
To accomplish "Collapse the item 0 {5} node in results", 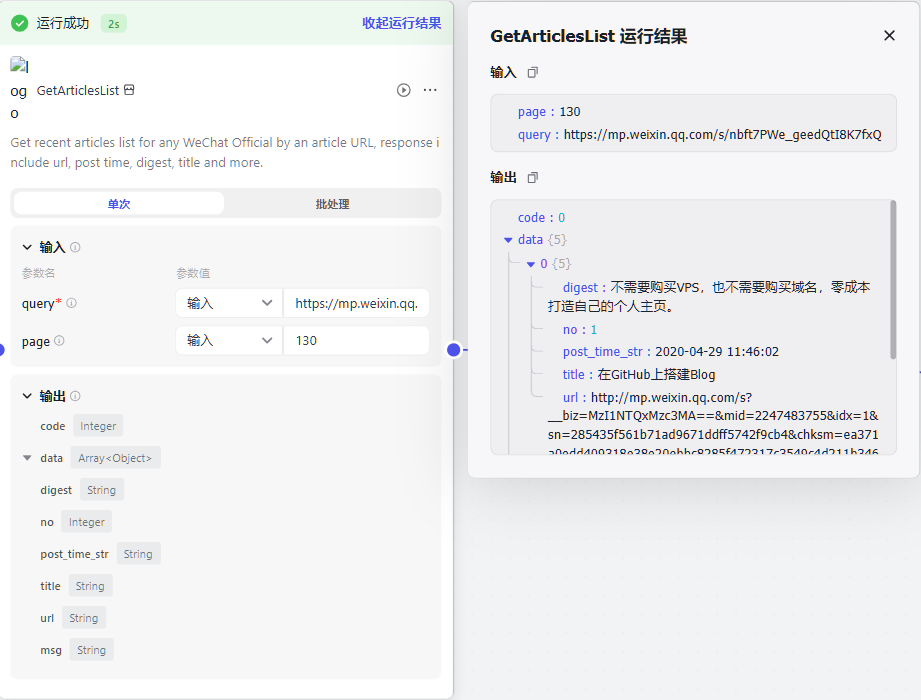I will point(530,264).
